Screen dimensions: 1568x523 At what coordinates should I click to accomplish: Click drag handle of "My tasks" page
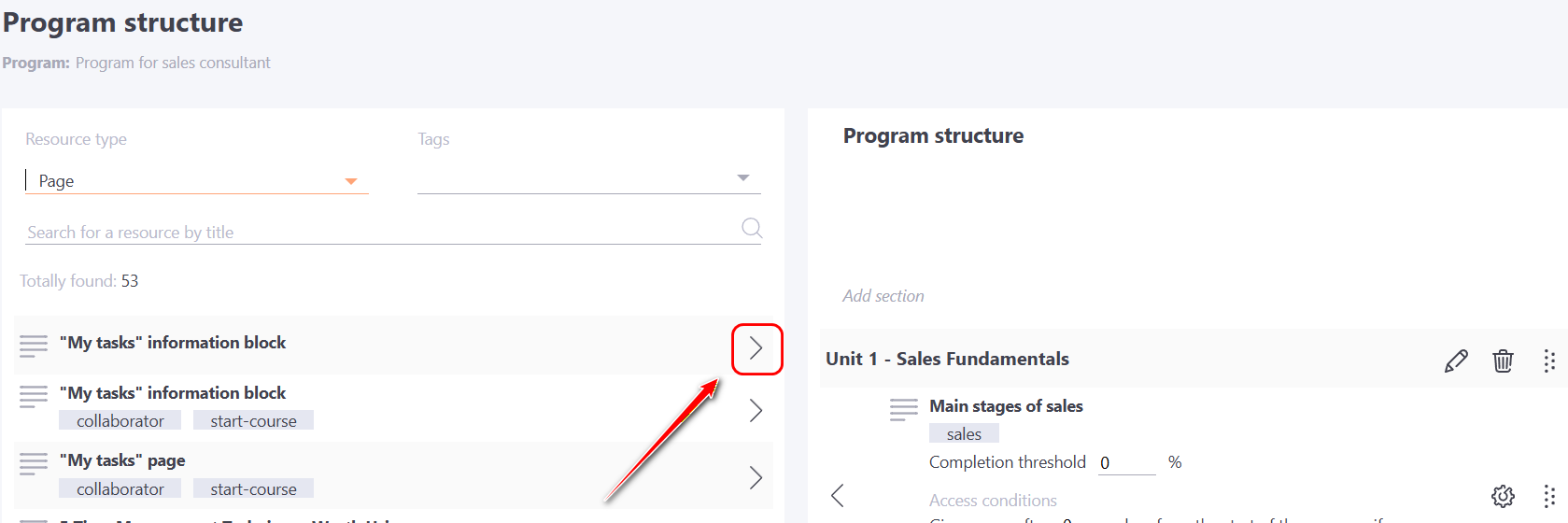click(34, 463)
